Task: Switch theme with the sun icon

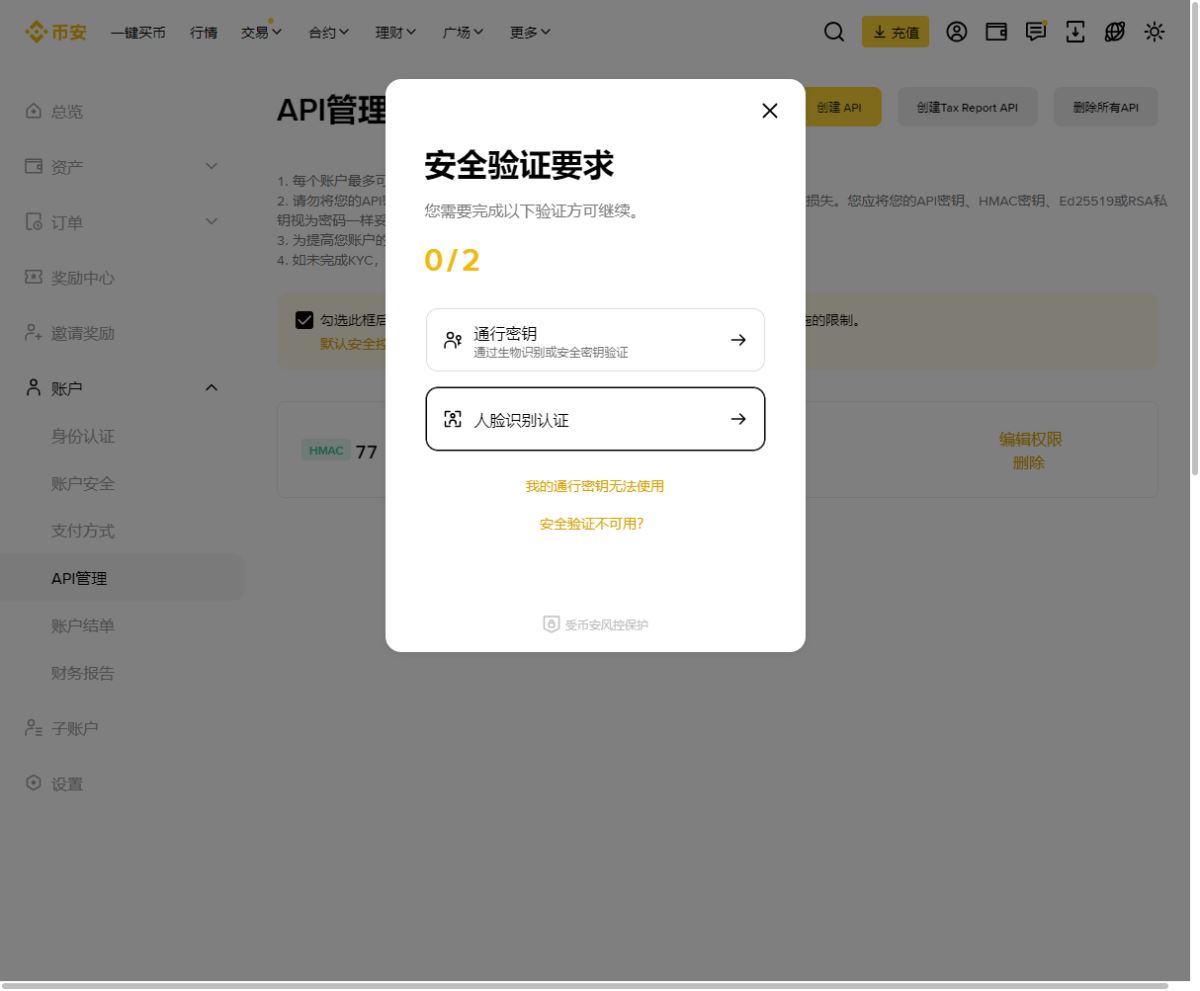Action: click(x=1154, y=32)
